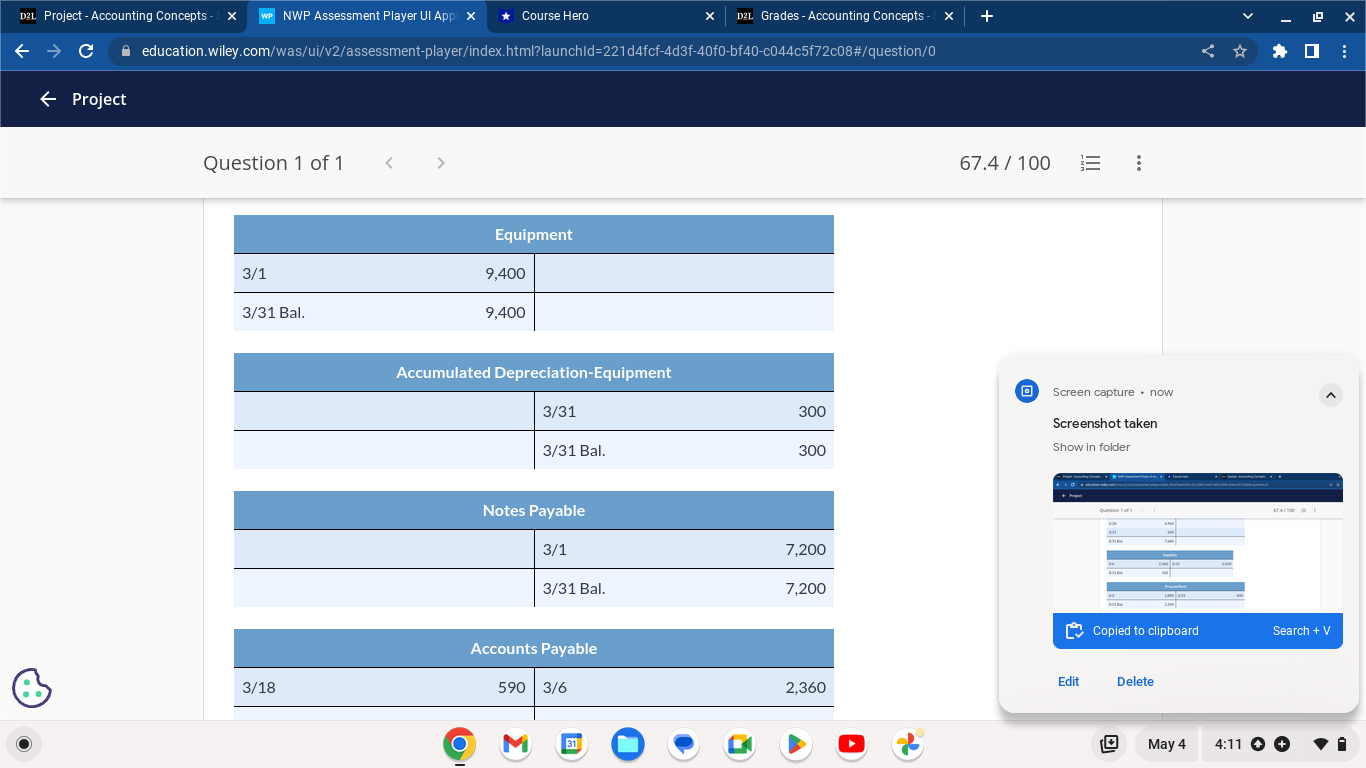Launch YouTube from the shelf

pyautogui.click(x=851, y=744)
